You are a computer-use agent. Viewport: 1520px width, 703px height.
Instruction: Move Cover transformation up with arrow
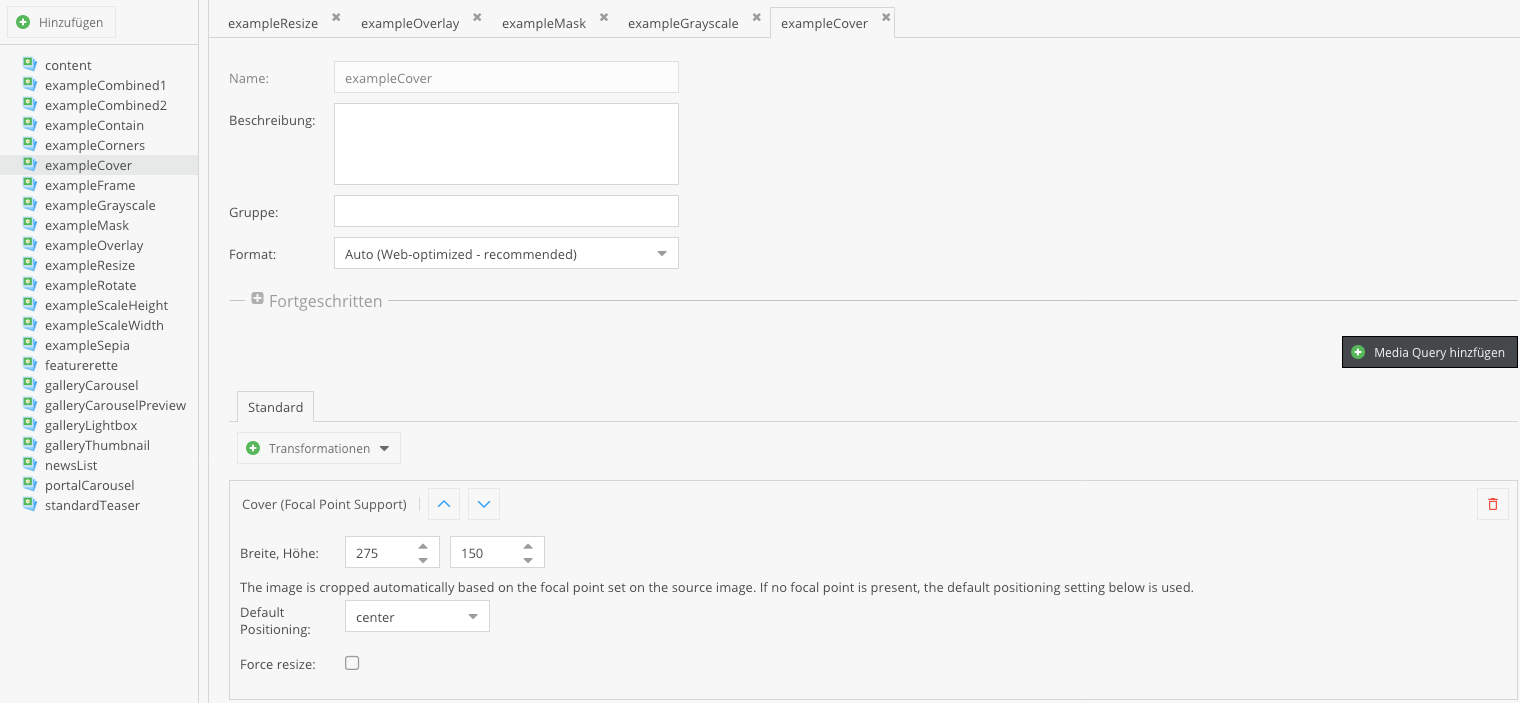pos(444,504)
